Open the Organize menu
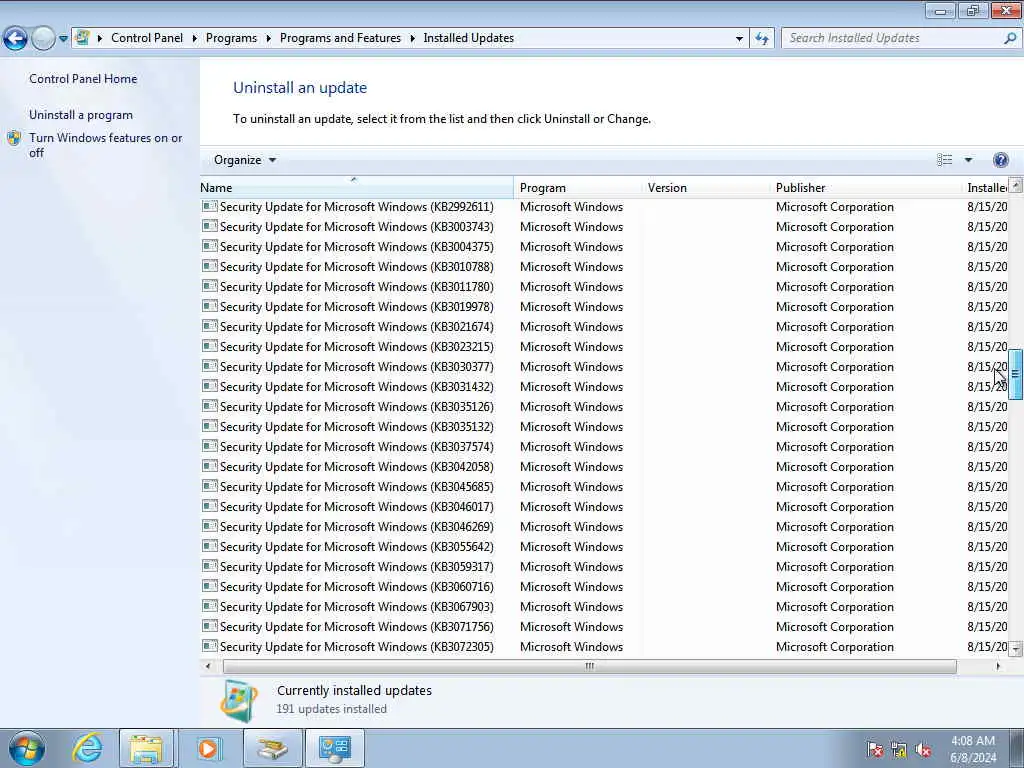The image size is (1024, 768). 245,160
